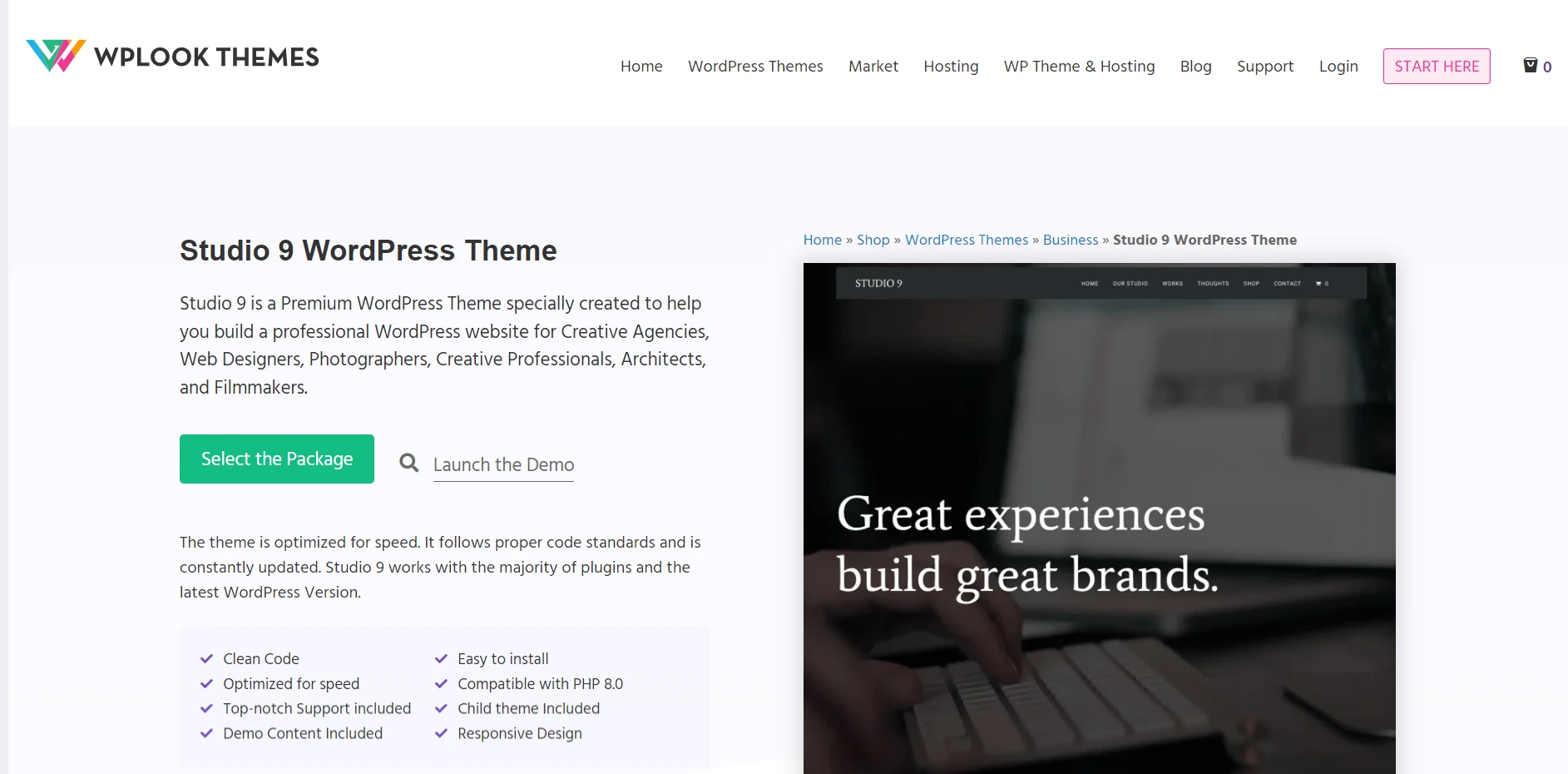
Task: Click the Shop breadcrumb link
Action: click(873, 240)
